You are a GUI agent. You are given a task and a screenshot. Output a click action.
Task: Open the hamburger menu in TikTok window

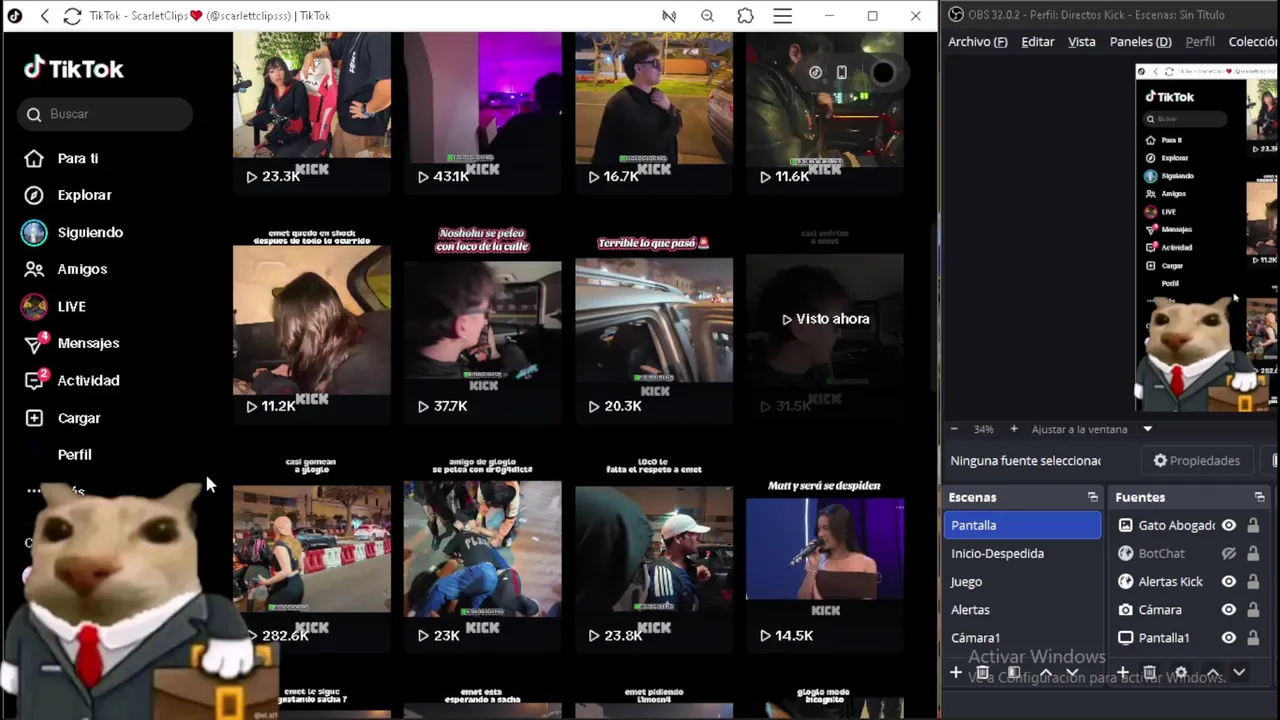782,16
